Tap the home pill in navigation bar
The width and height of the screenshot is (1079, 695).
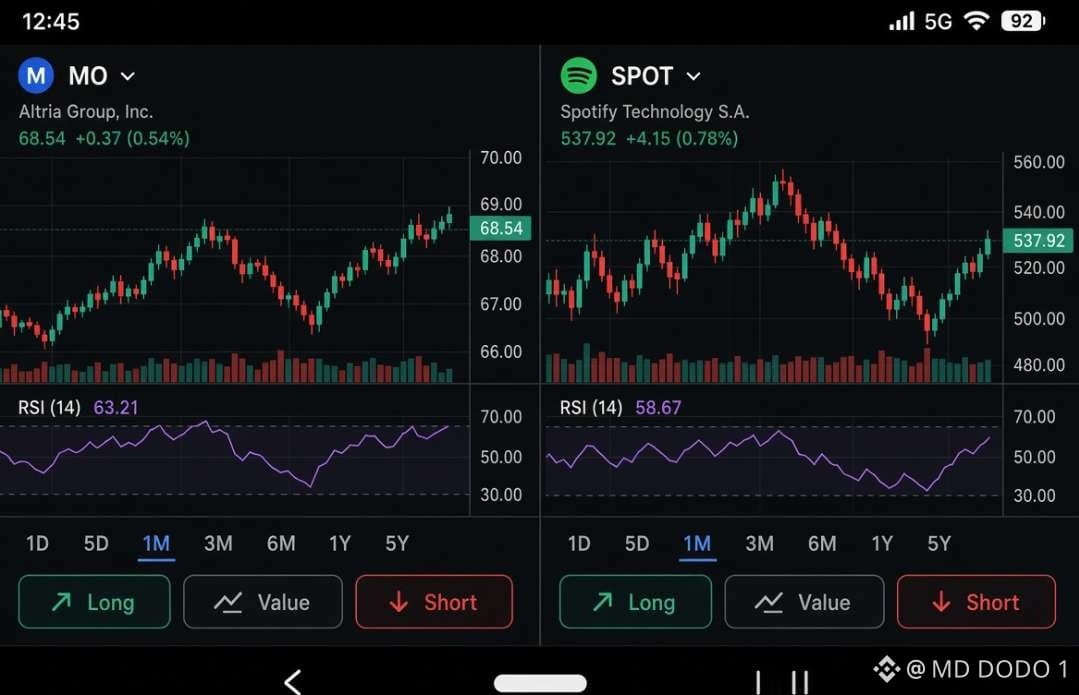pyautogui.click(x=540, y=683)
